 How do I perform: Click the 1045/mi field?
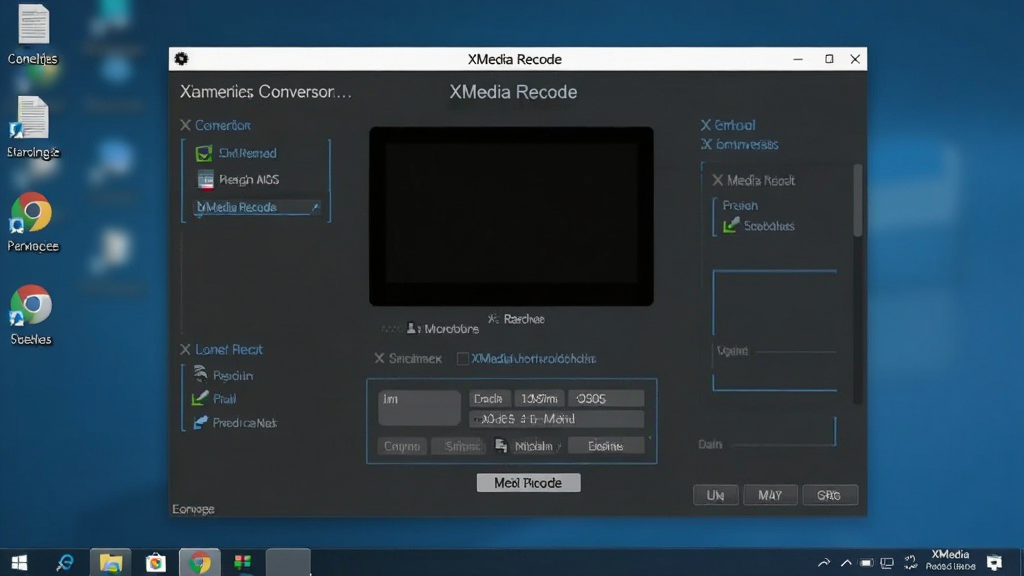coord(539,398)
